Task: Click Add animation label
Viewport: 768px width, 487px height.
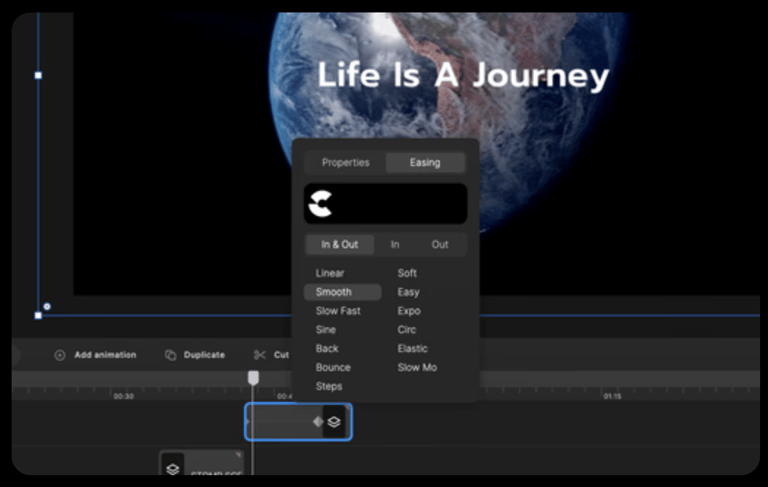Action: pyautogui.click(x=105, y=355)
